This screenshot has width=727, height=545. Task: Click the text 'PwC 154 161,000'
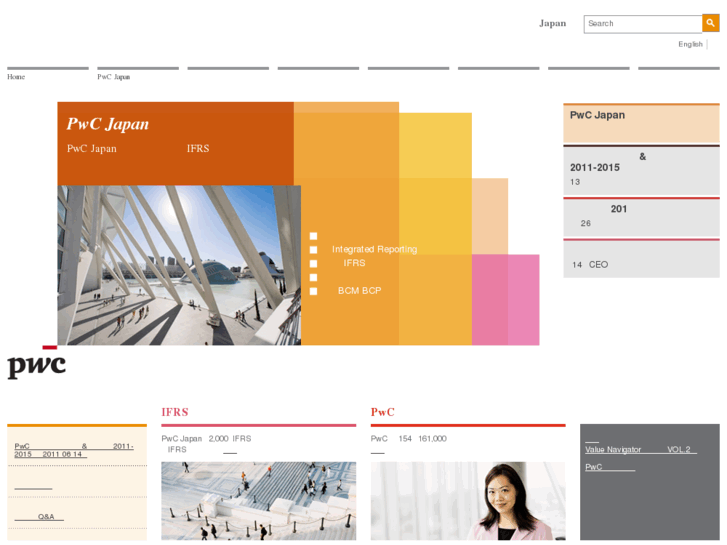(x=408, y=438)
